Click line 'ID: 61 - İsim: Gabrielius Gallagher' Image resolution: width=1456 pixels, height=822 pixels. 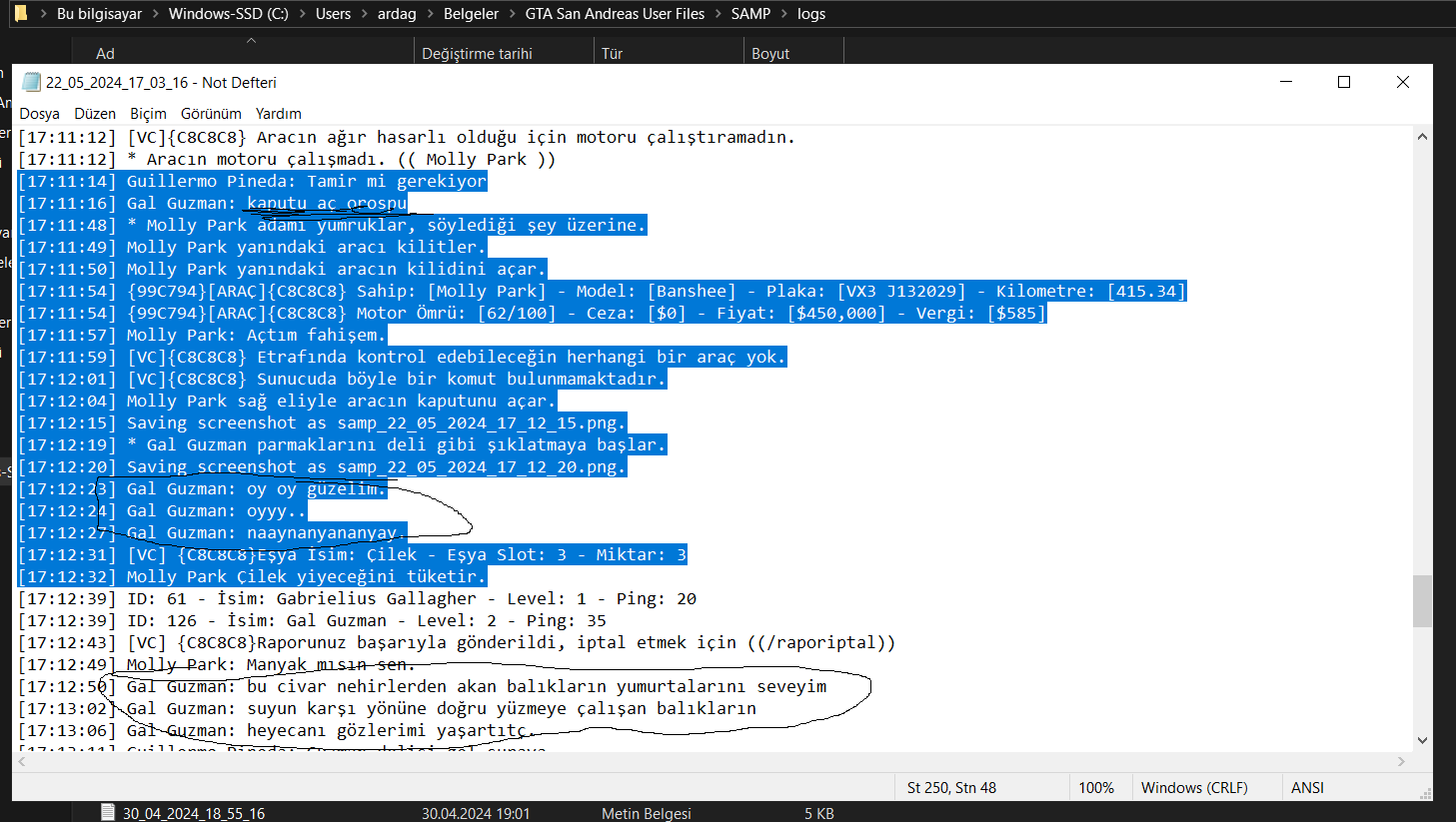(x=358, y=598)
